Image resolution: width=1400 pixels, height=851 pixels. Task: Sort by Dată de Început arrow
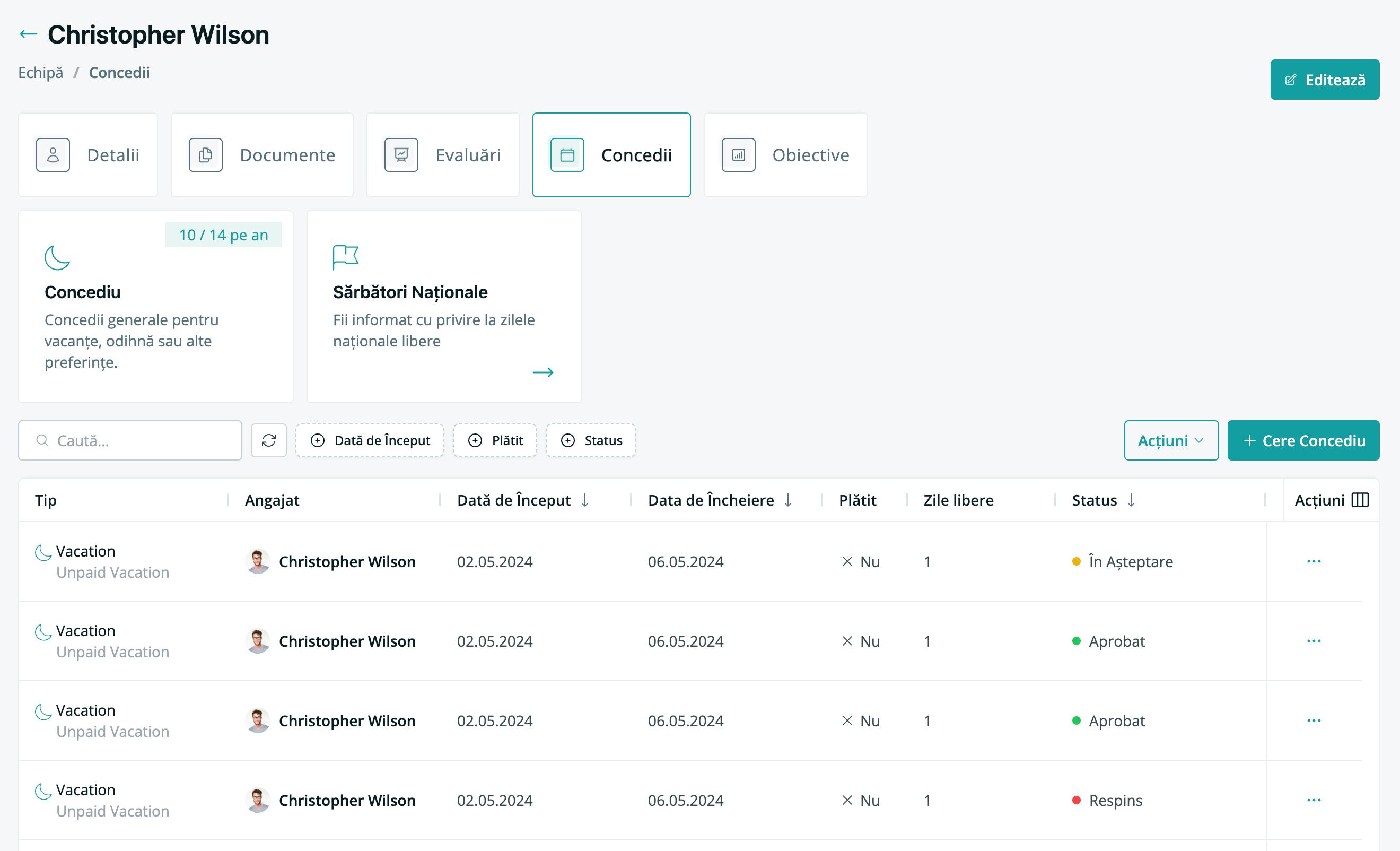(584, 500)
